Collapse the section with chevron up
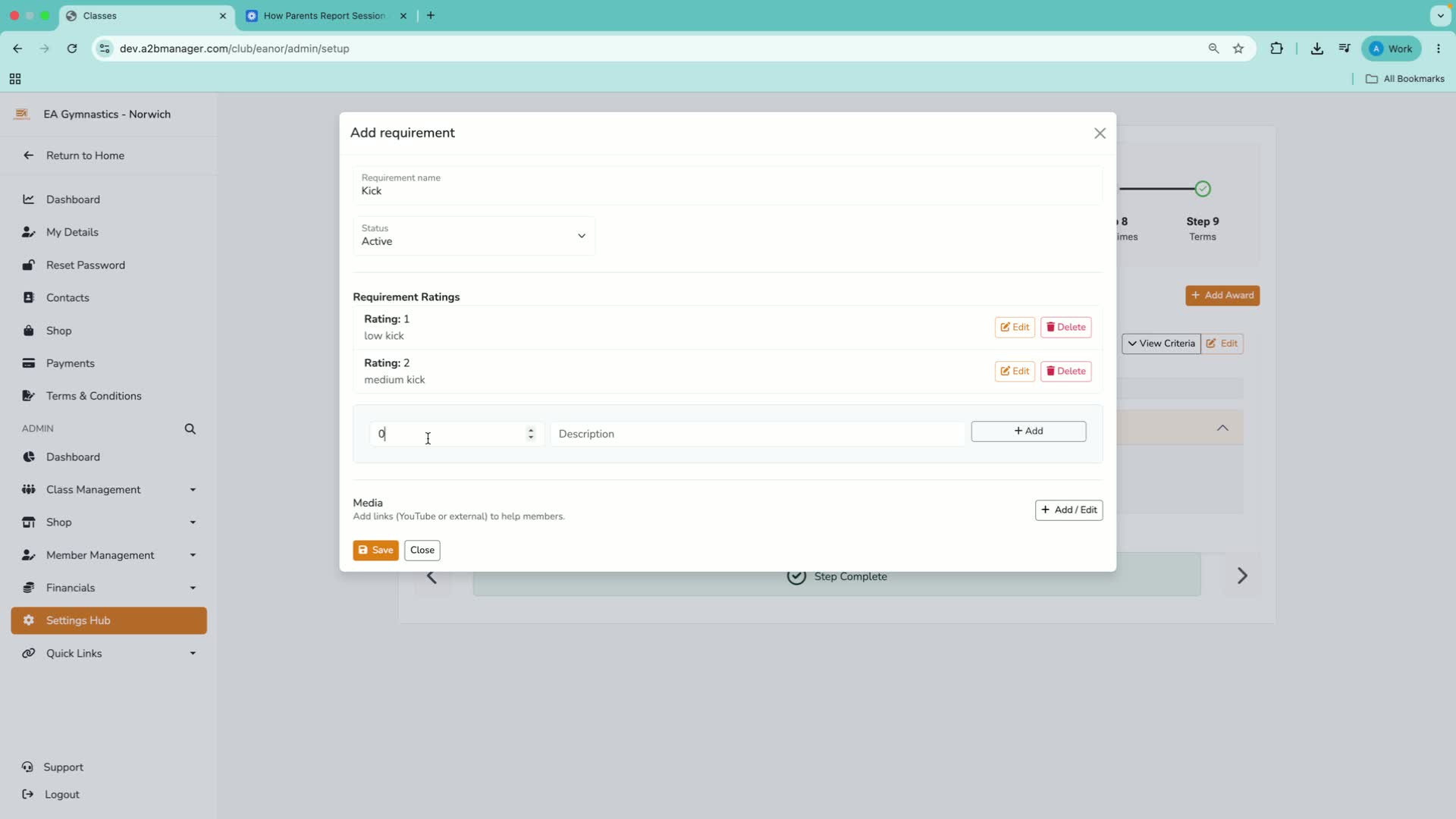1456x819 pixels. 1222,428
